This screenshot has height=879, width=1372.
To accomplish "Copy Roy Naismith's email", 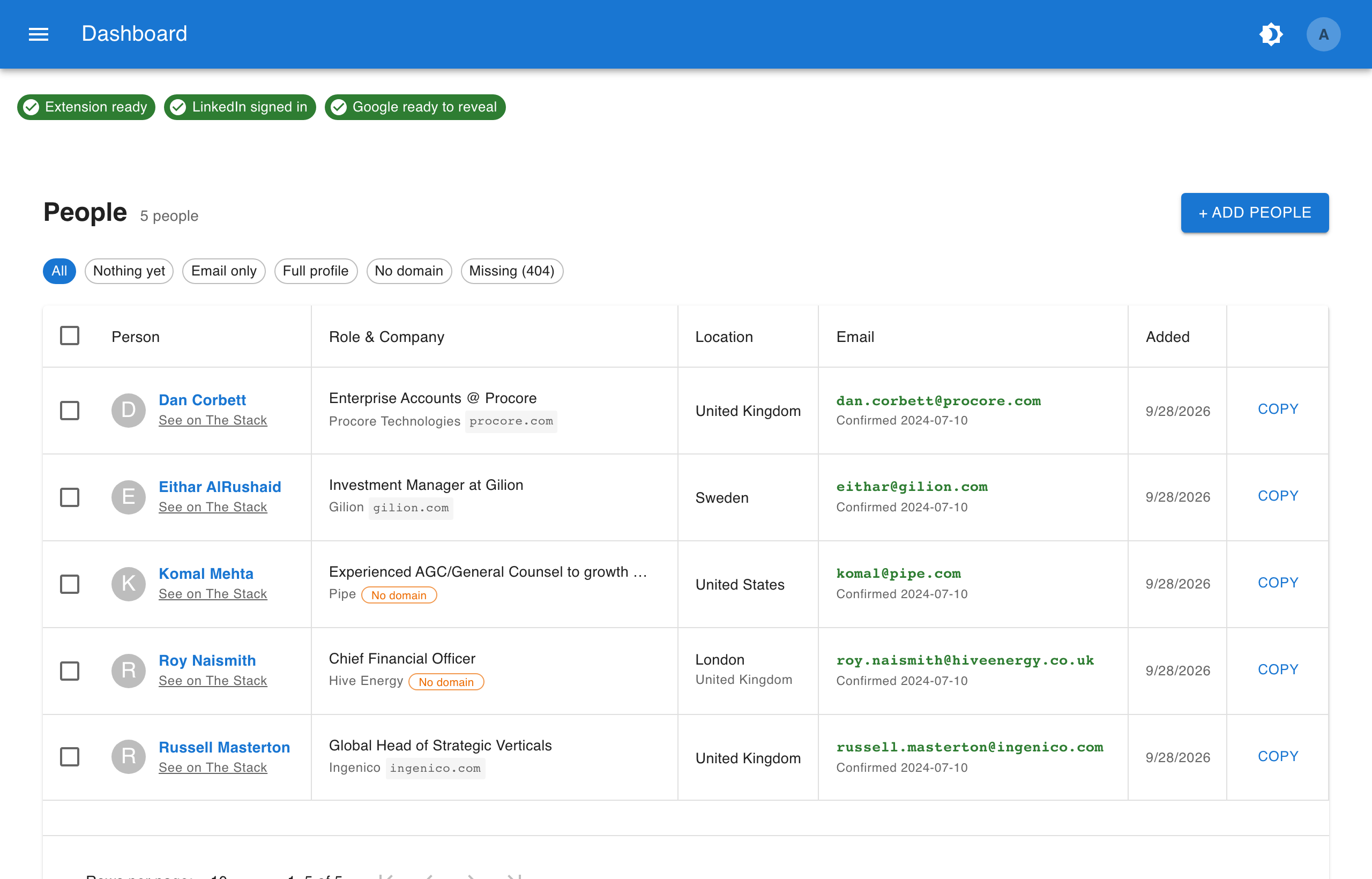I will click(x=1278, y=669).
